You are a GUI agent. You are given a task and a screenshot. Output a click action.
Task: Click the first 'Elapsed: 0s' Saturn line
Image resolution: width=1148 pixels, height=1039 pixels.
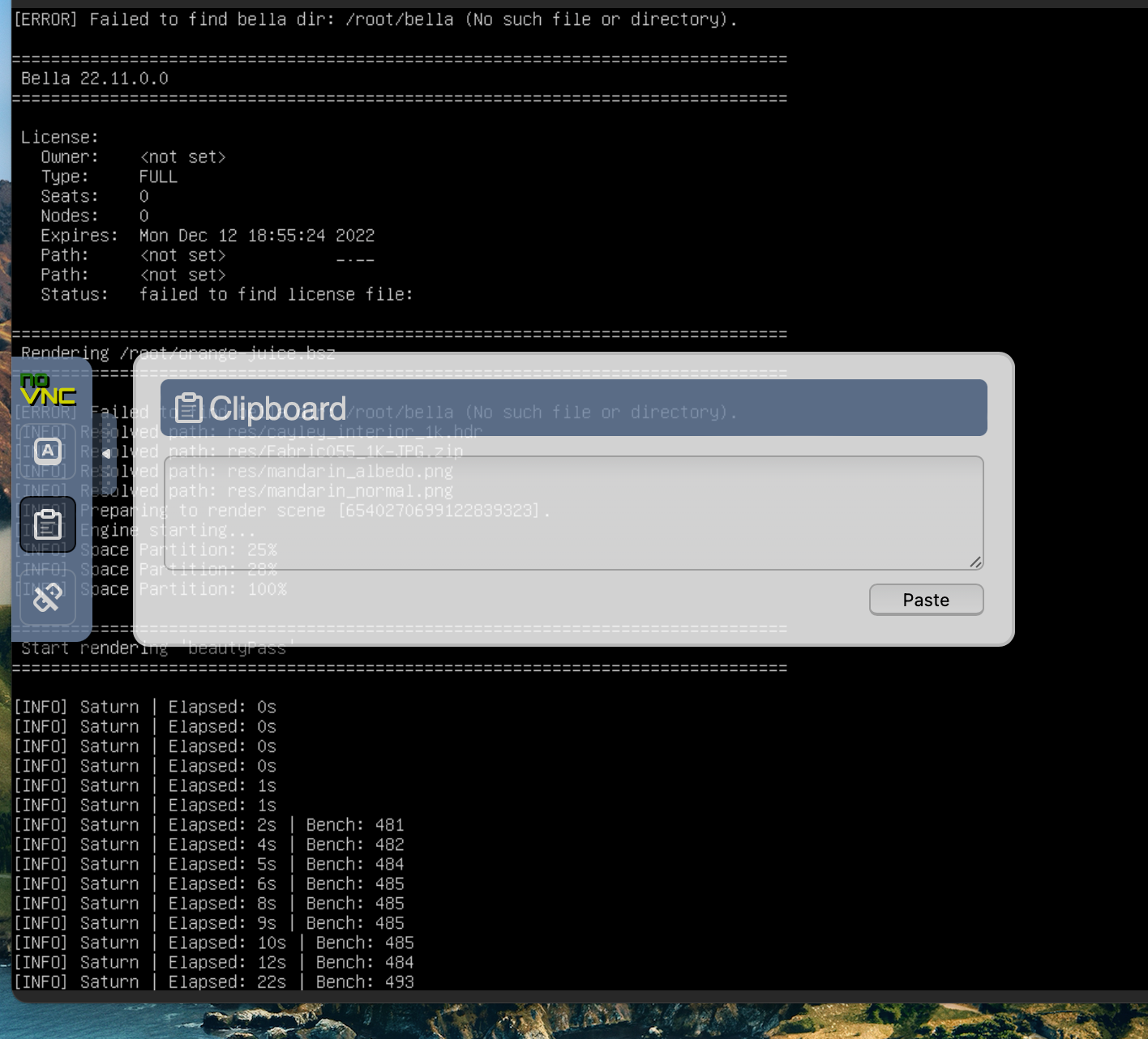click(146, 708)
